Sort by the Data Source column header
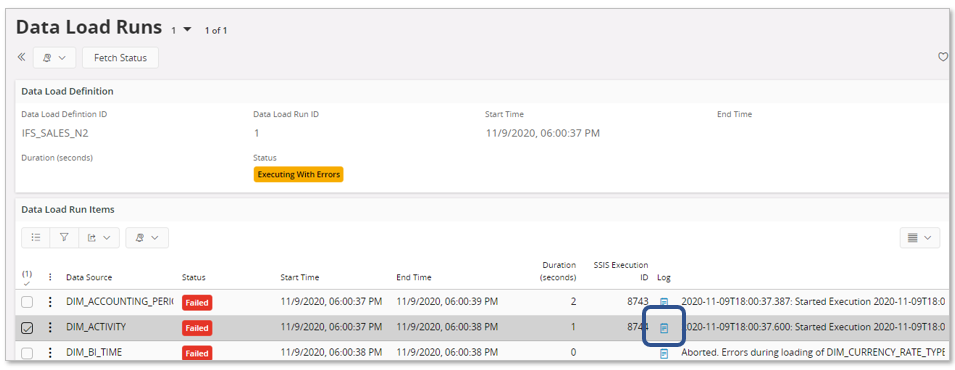The image size is (955, 370). pyautogui.click(x=89, y=277)
